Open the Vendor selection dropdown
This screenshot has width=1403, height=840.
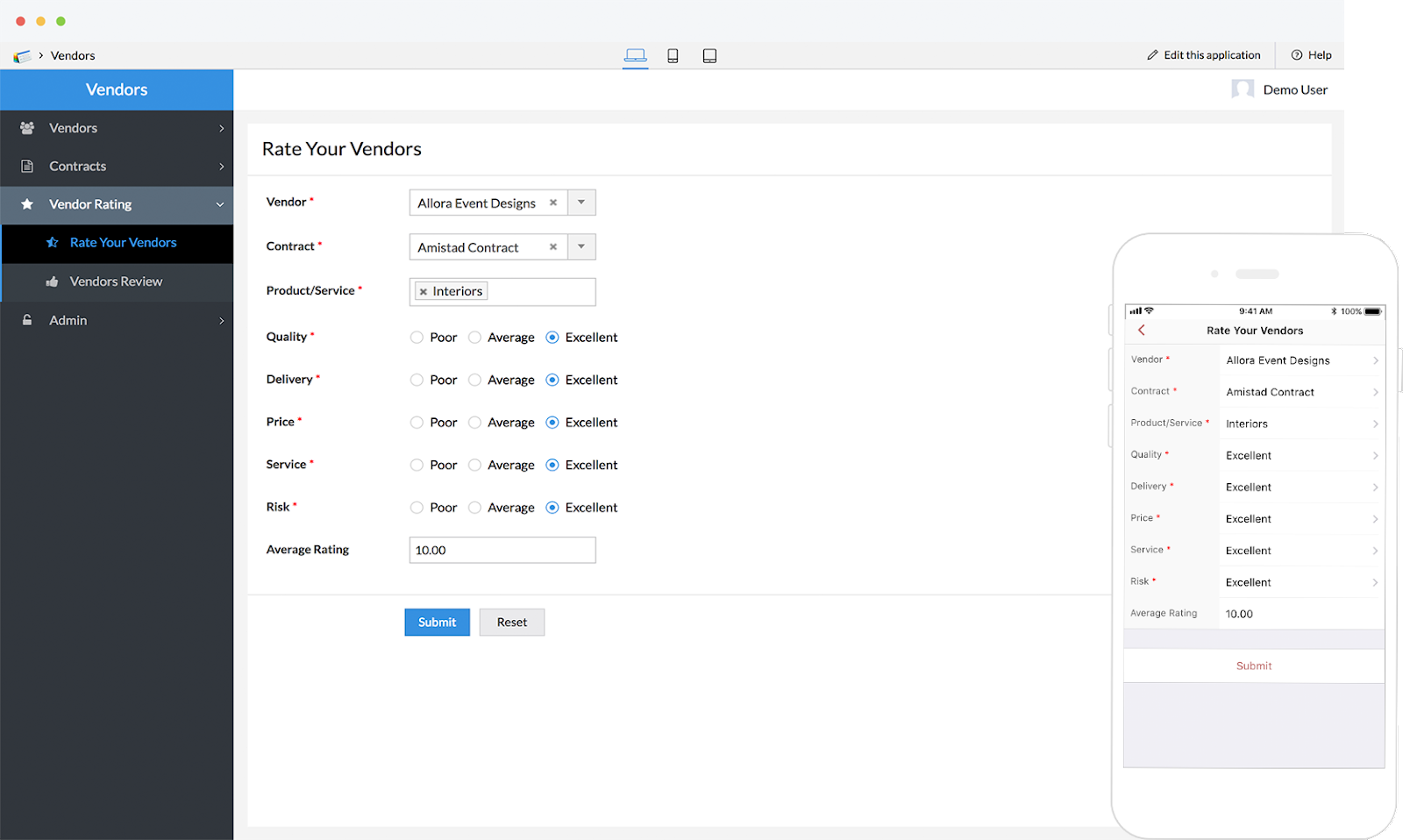click(x=580, y=203)
